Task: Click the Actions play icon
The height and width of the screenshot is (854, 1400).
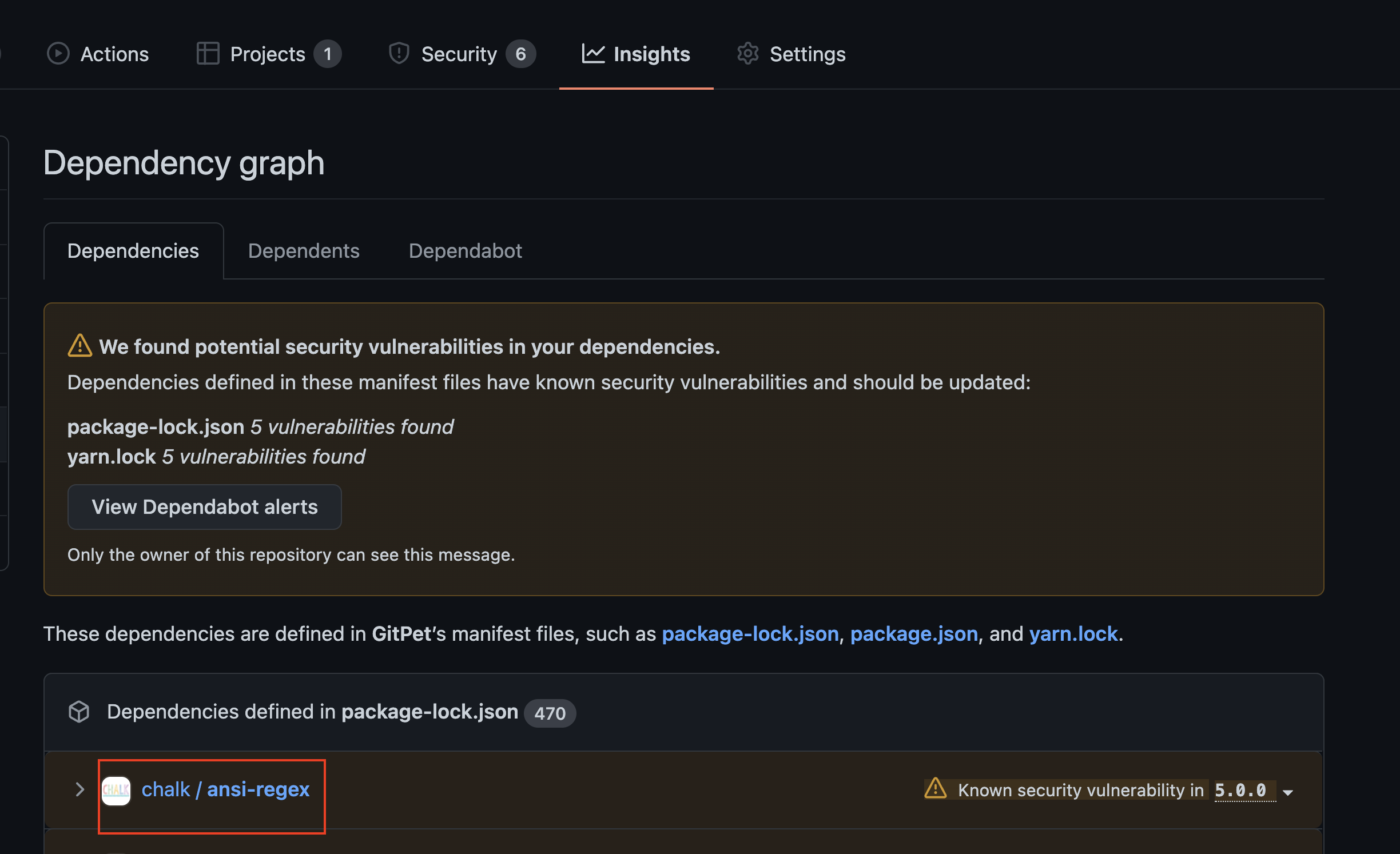Action: [58, 54]
